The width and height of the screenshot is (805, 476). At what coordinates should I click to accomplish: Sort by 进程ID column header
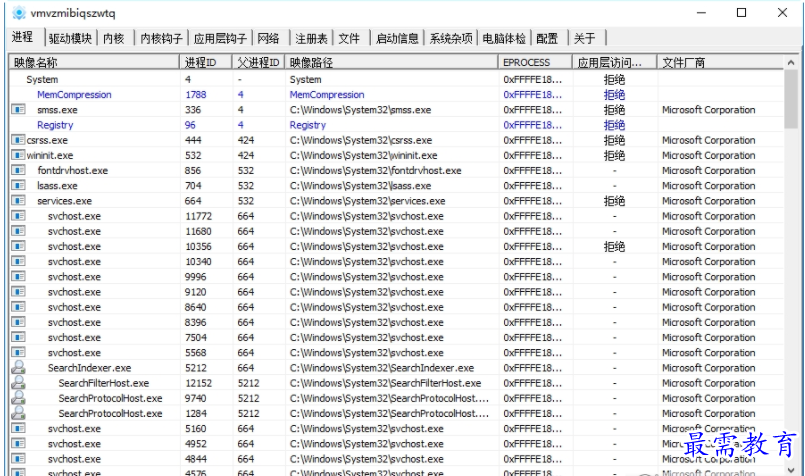tap(206, 63)
